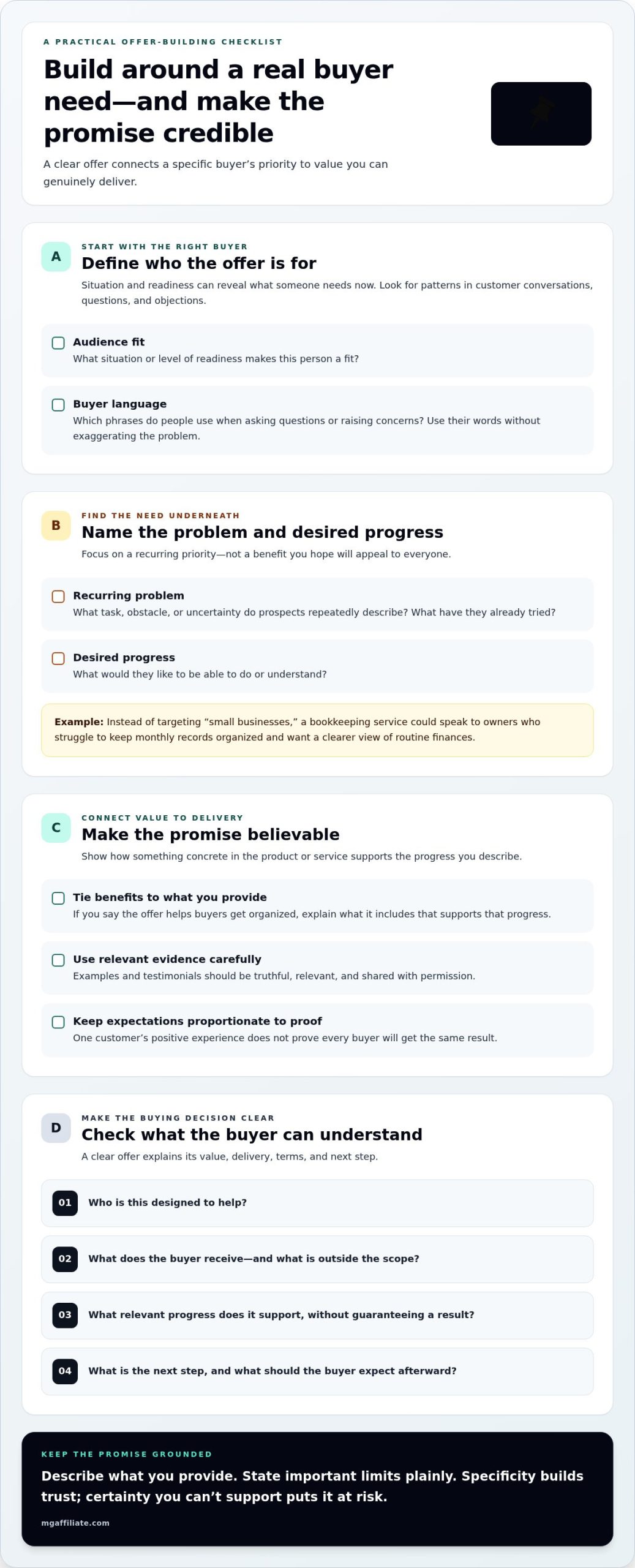Click the 02 number badge

65,1259
